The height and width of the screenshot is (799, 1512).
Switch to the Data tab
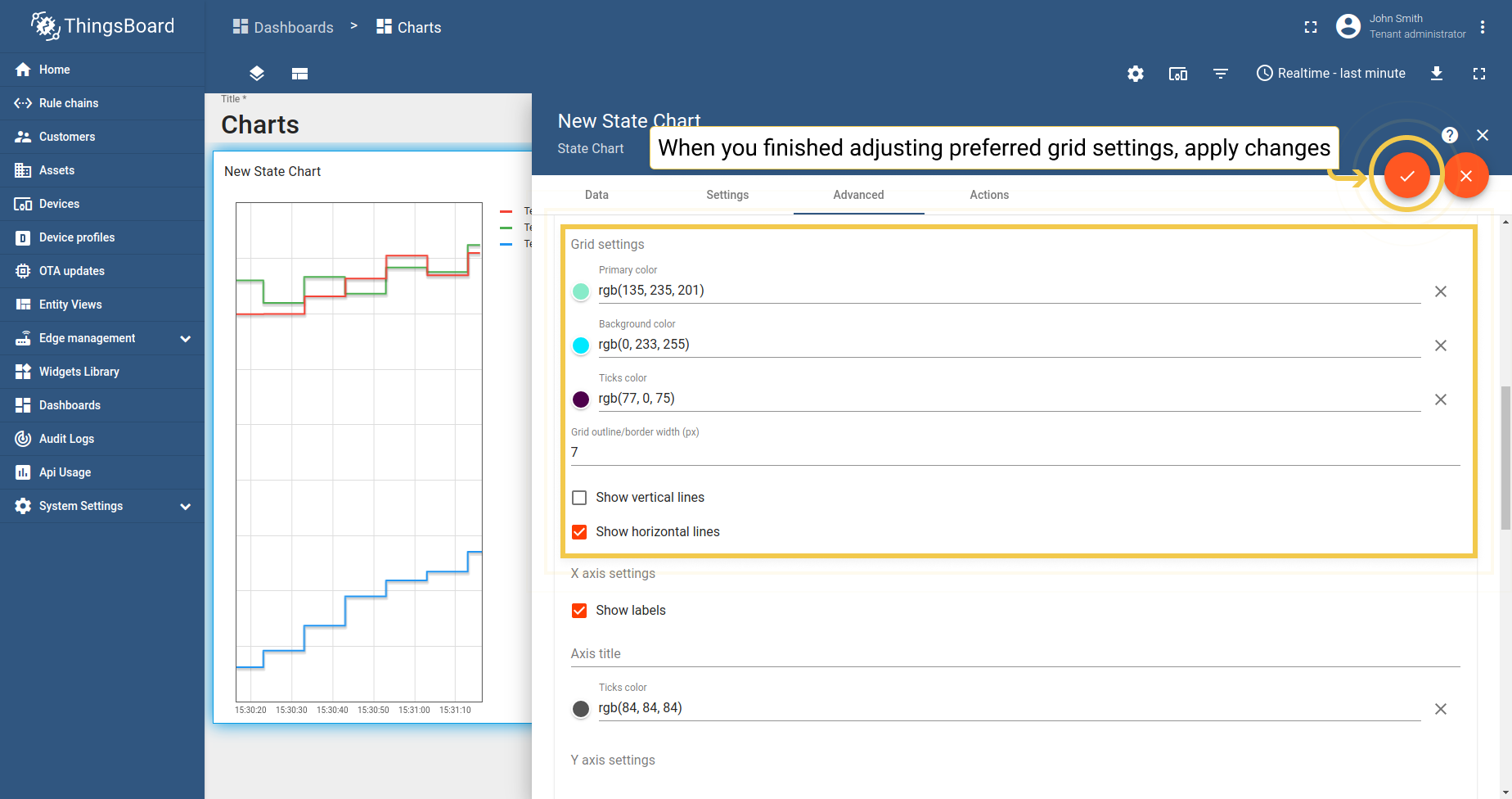point(596,195)
